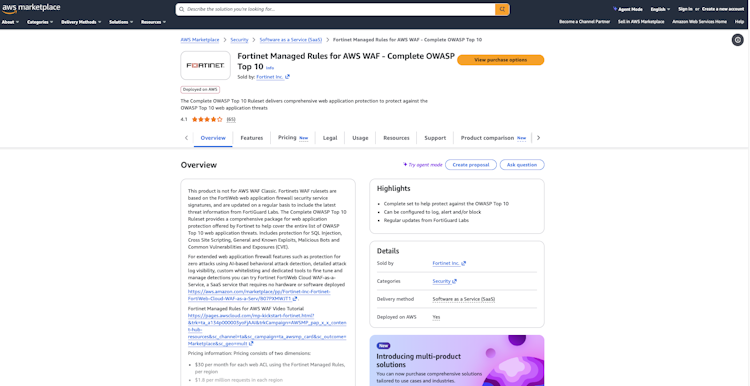Switch to the Support tab
750x386 pixels.
pos(435,138)
